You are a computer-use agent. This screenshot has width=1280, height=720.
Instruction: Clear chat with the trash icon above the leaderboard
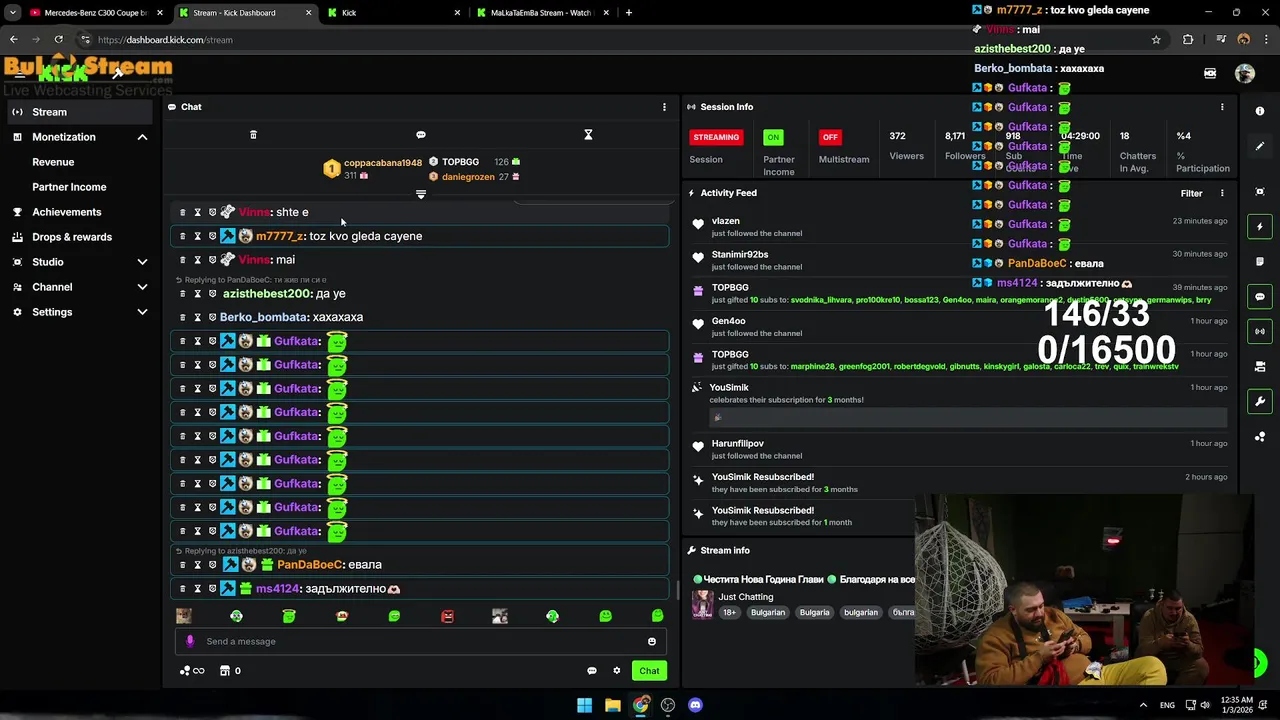coord(253,135)
